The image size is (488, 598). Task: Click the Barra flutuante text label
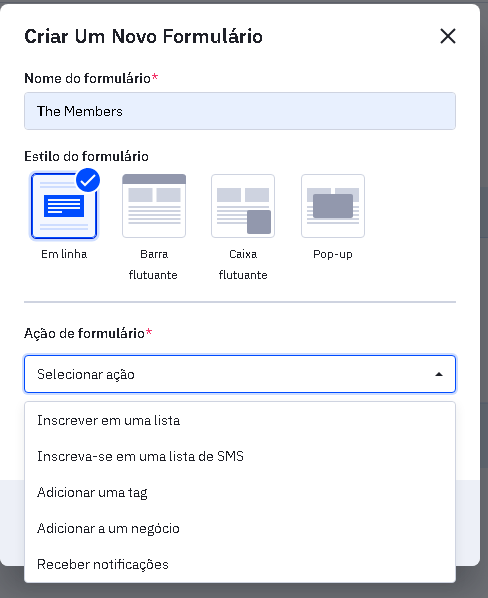pos(153,264)
